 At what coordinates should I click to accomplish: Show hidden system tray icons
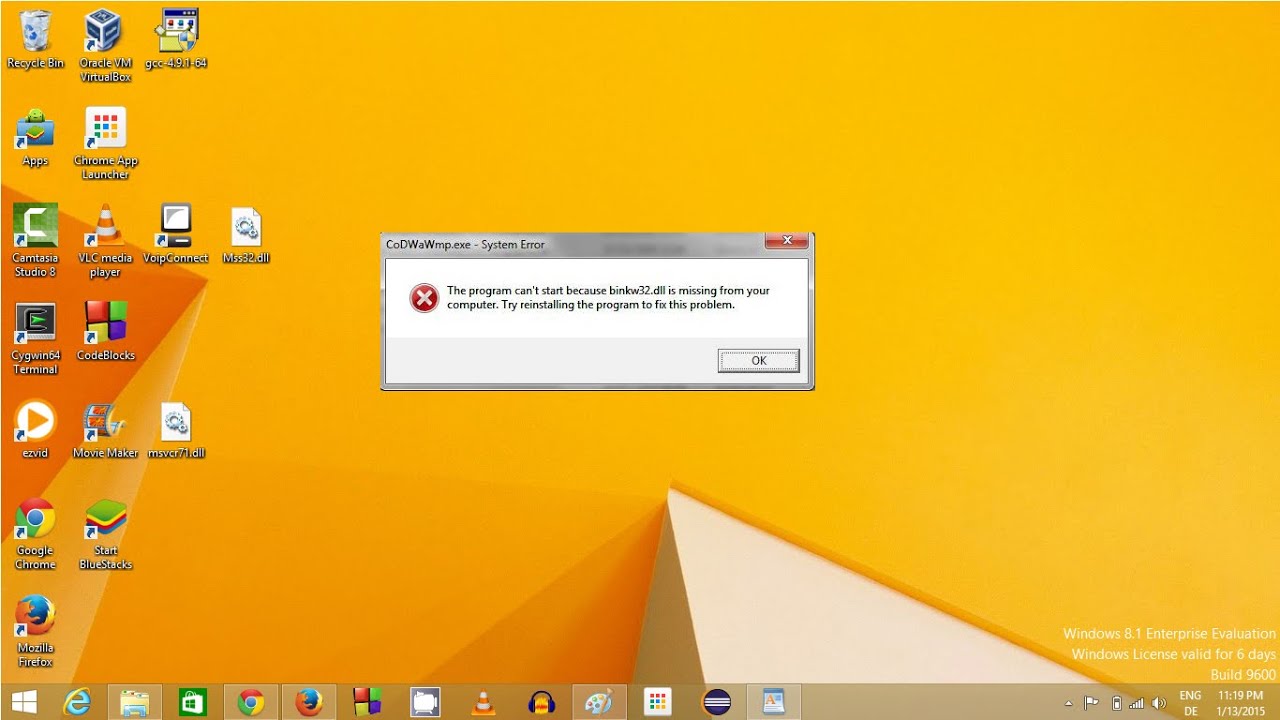1069,703
